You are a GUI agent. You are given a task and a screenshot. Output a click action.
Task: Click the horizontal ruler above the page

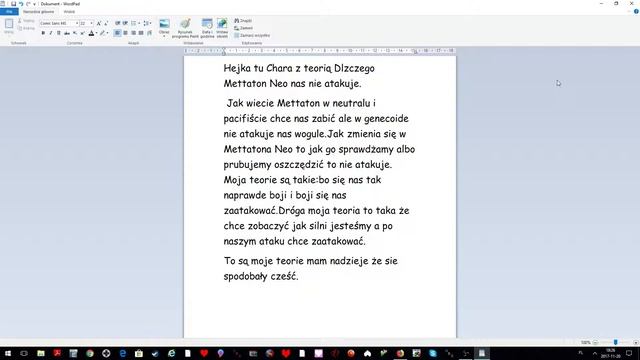click(320, 51)
